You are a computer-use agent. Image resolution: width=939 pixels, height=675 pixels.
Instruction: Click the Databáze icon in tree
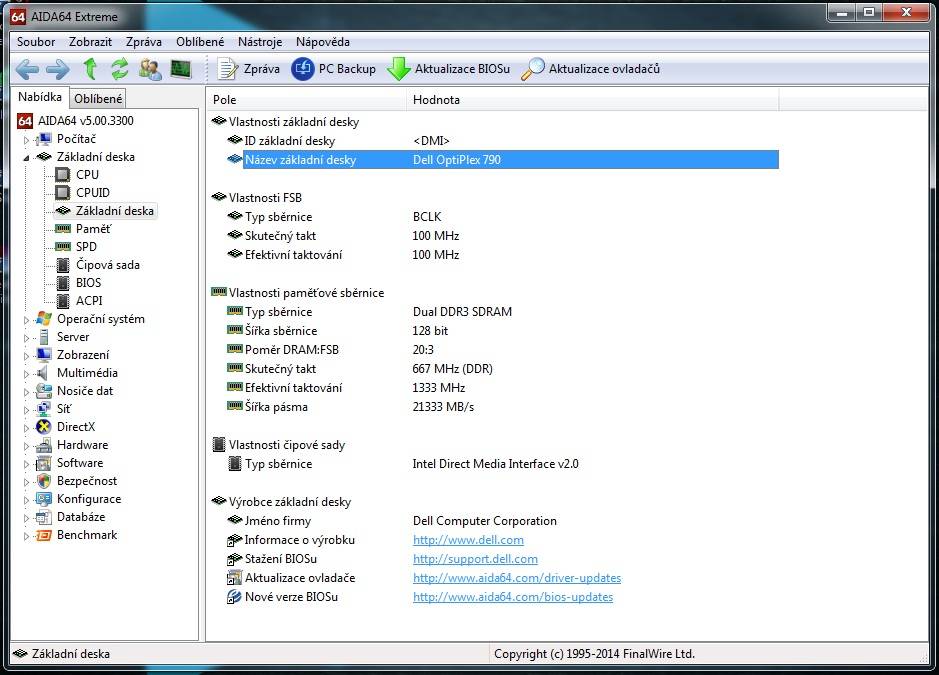pyautogui.click(x=44, y=517)
